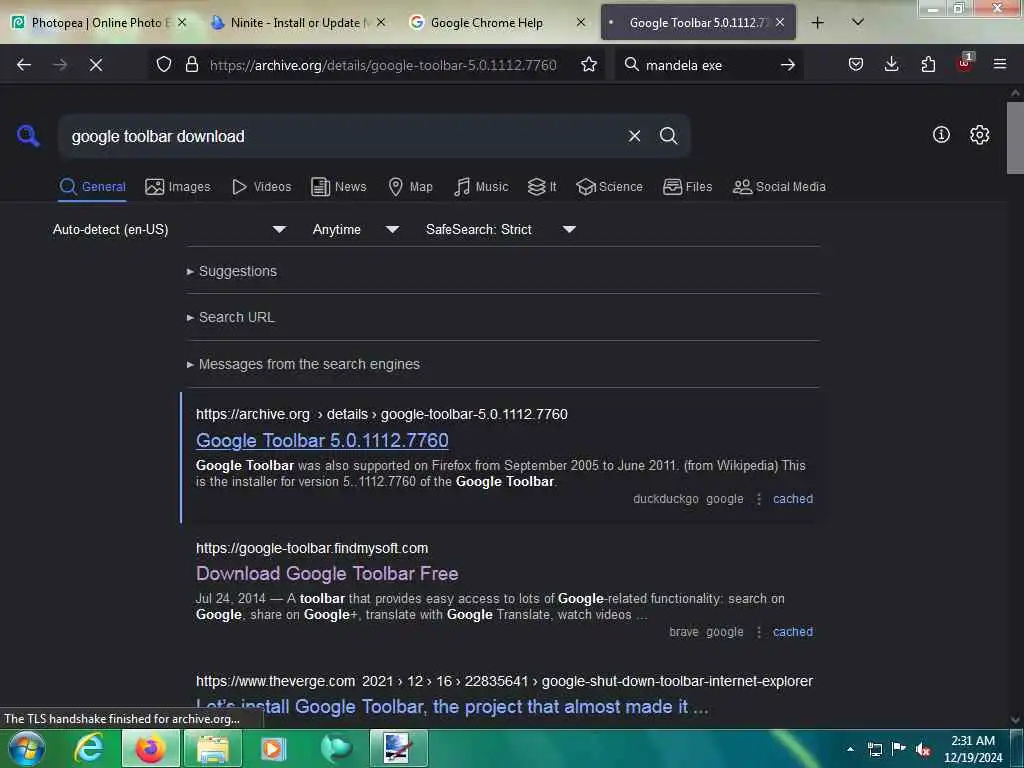
Task: Open more options for findmysoft result
Action: tap(758, 632)
